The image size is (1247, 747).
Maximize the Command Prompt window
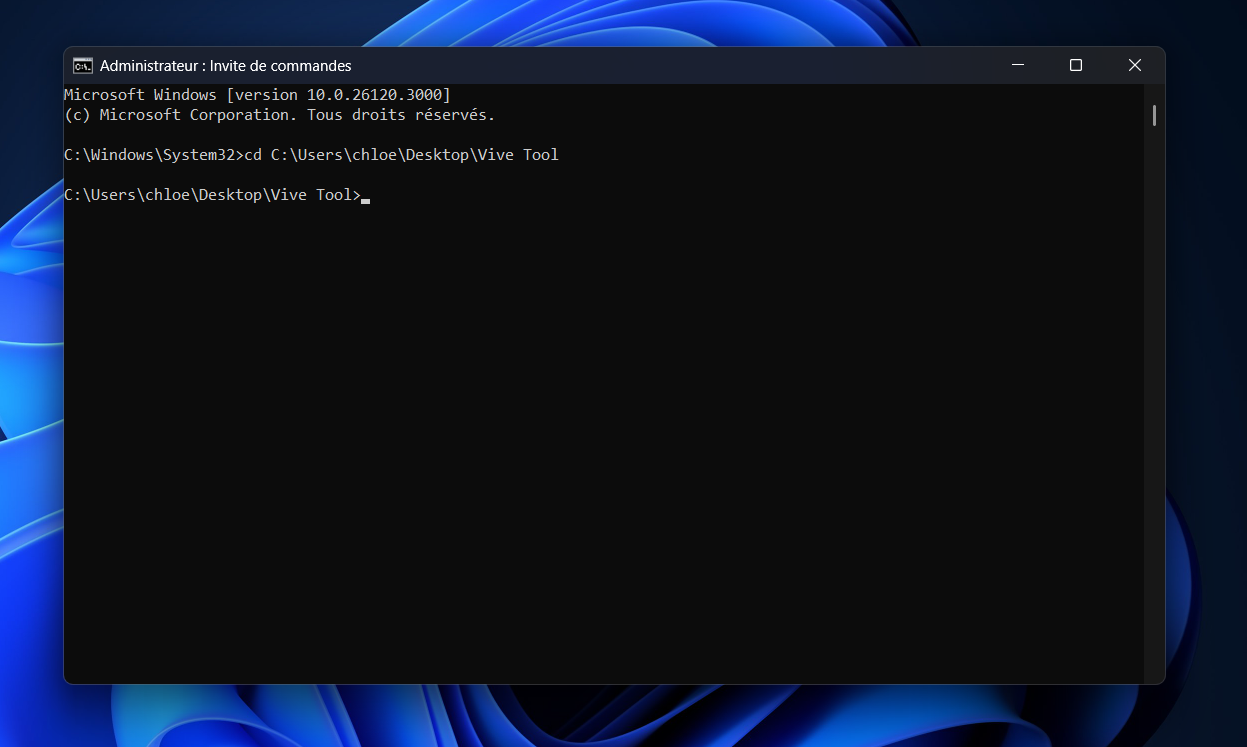[1076, 66]
